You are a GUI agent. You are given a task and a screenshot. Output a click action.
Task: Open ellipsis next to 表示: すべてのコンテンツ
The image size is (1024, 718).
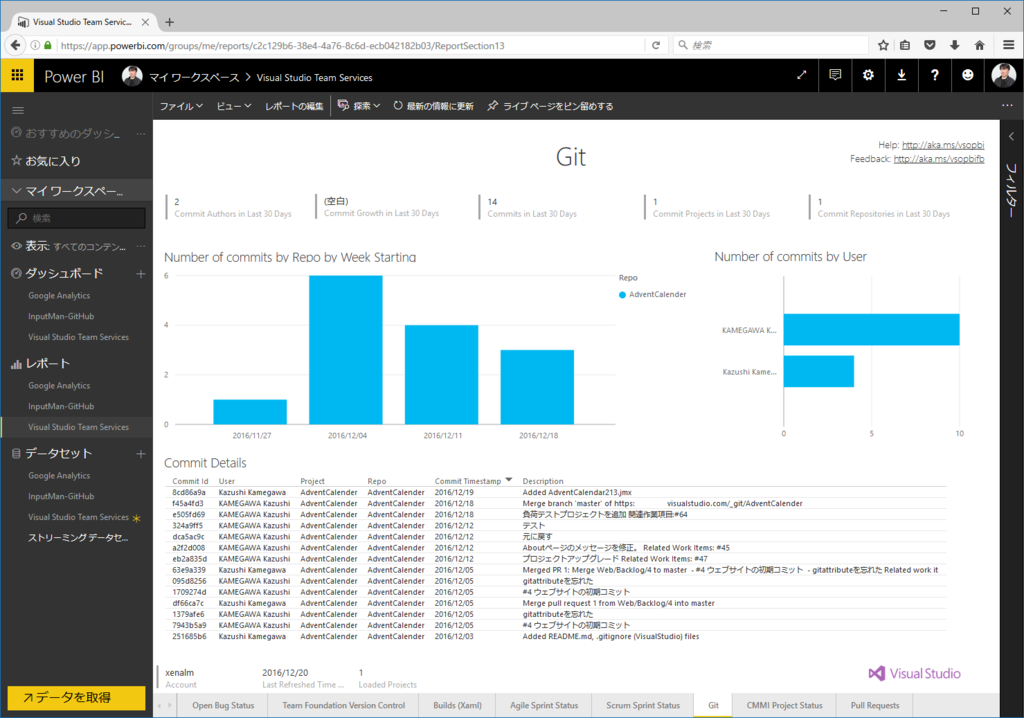[x=140, y=246]
